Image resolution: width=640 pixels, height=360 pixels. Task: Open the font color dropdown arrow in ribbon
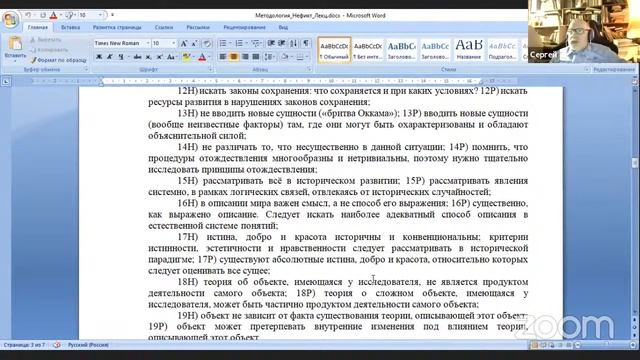coord(209,57)
